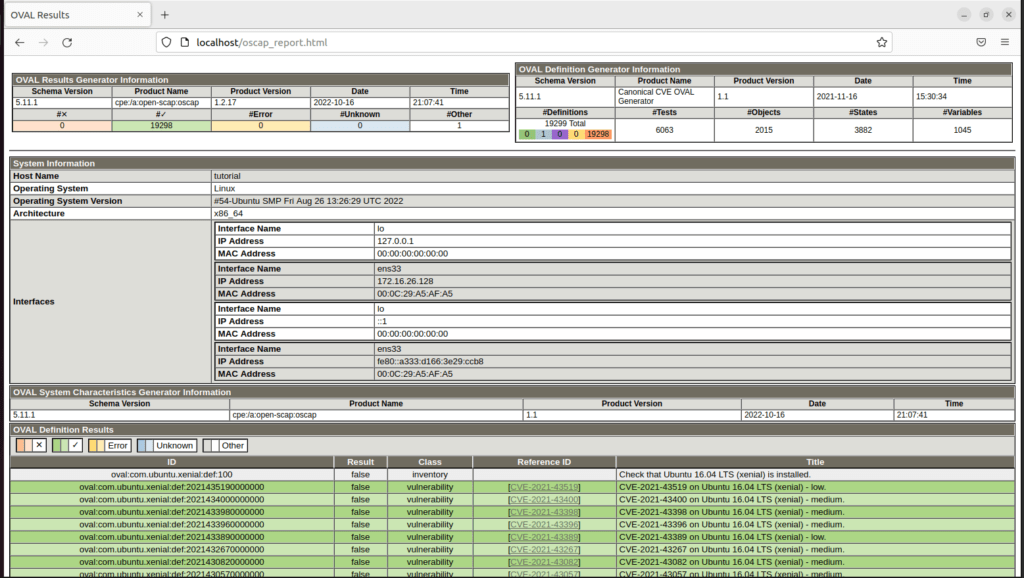The image size is (1024, 578).
Task: Click the IP address 172.16.26.128
Action: click(405, 281)
